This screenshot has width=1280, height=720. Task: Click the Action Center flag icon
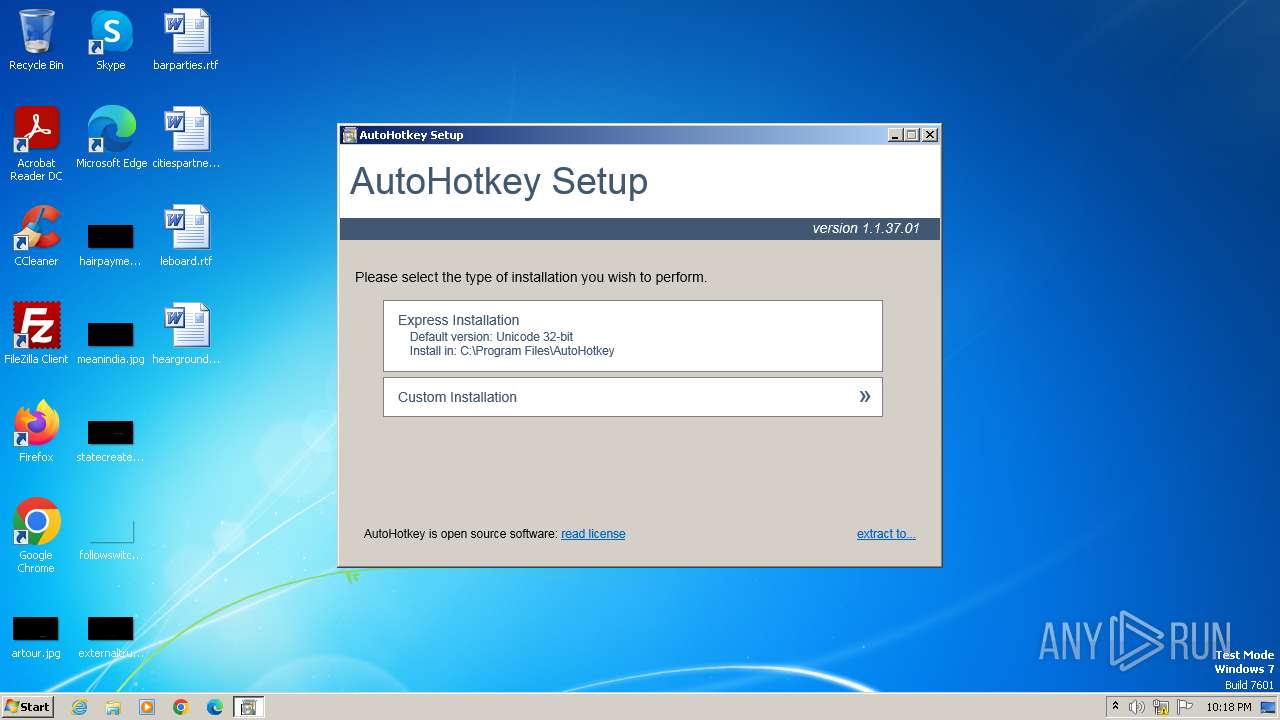click(x=1185, y=707)
